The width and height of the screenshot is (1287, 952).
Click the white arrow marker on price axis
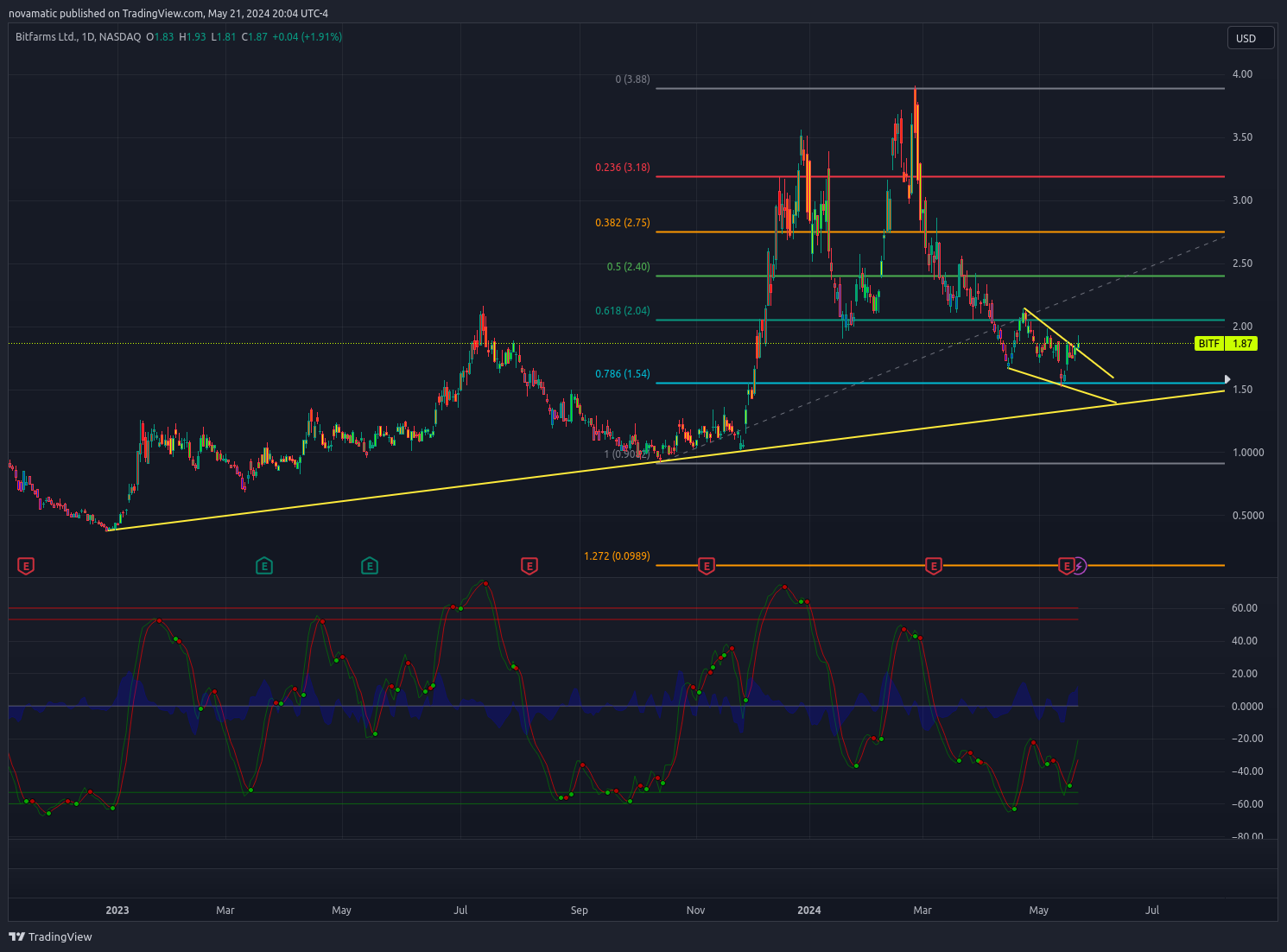pos(1227,379)
